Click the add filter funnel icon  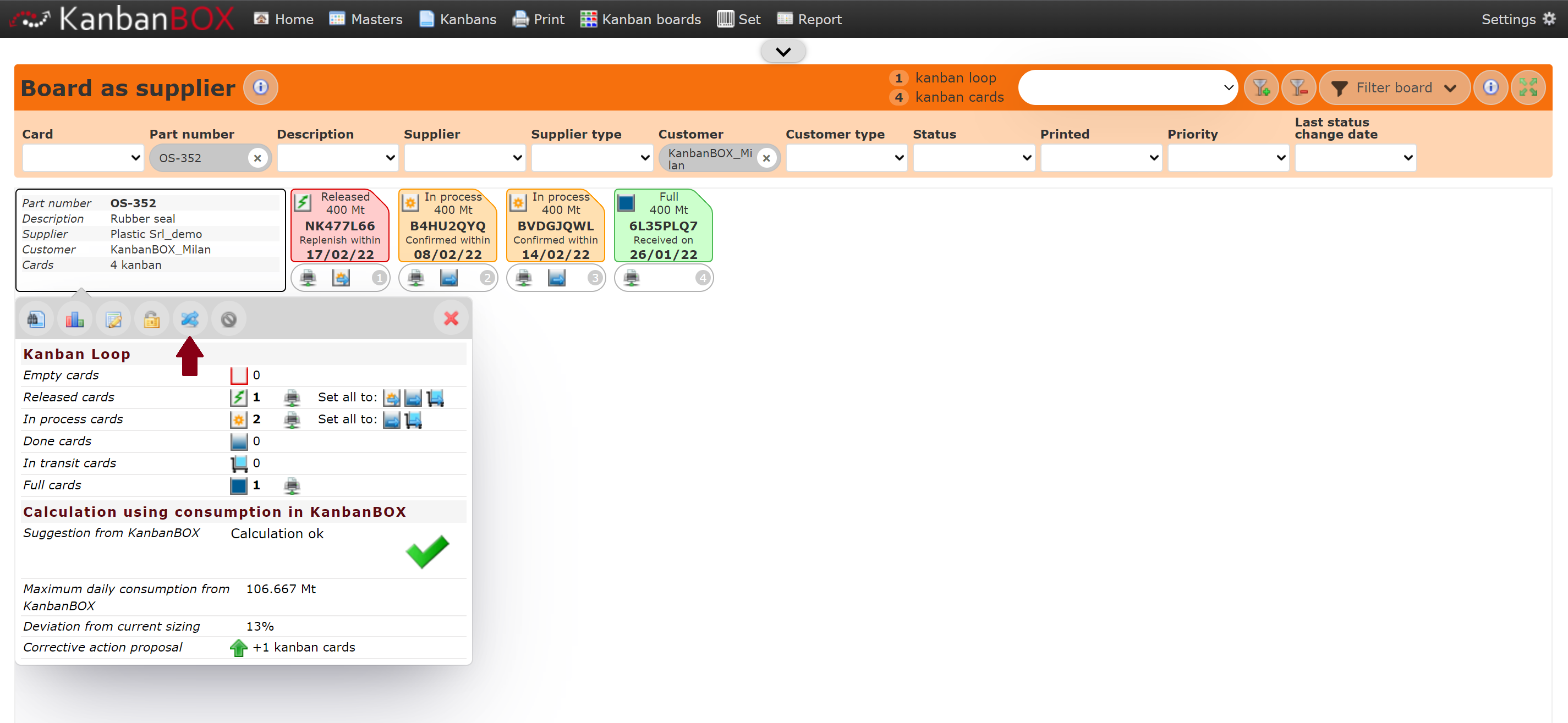coord(1260,87)
